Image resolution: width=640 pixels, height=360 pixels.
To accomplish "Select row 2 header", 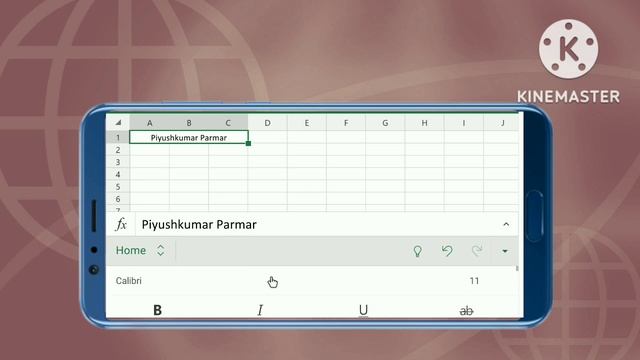I will [118, 150].
